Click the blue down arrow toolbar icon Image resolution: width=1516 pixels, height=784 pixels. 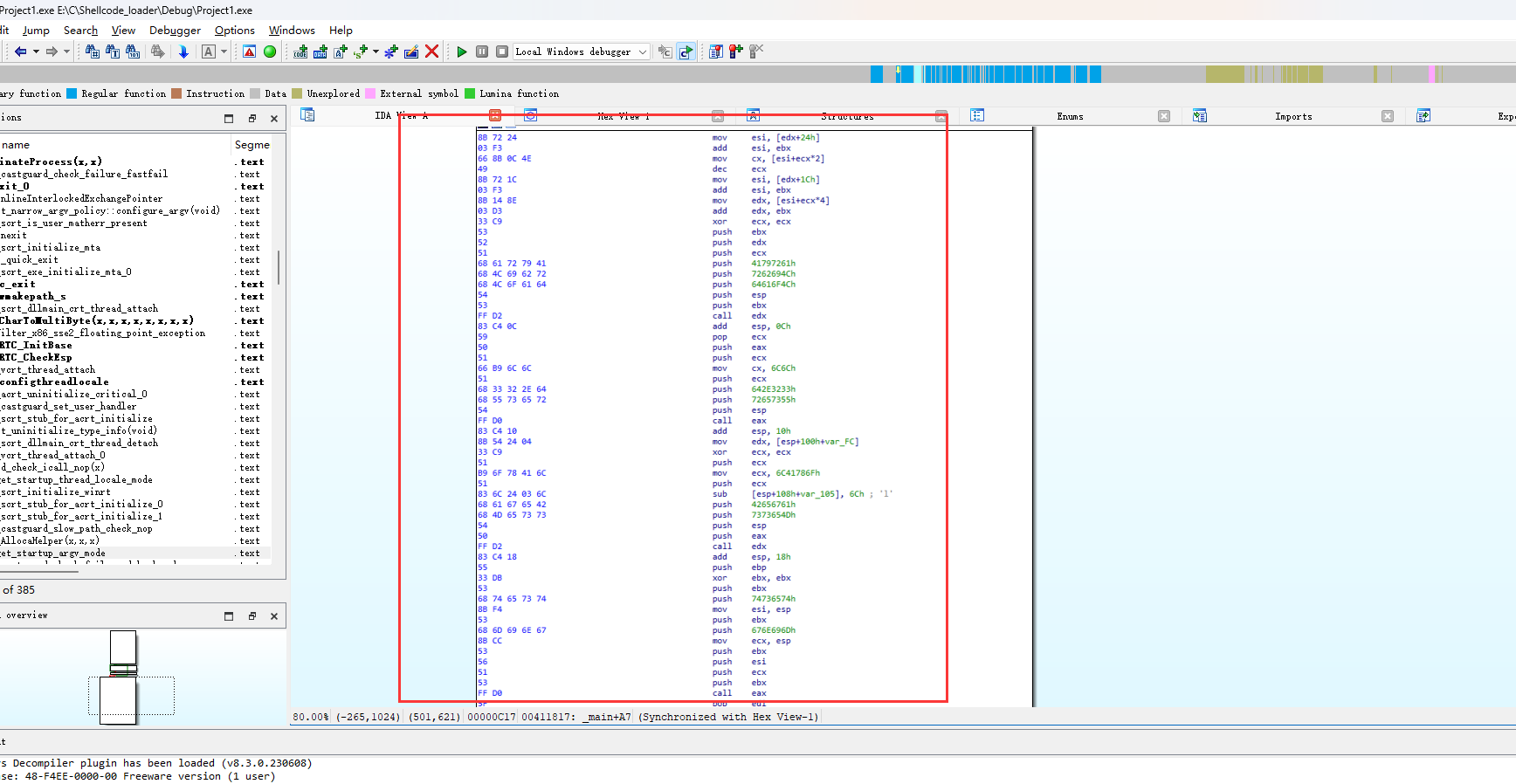point(183,52)
